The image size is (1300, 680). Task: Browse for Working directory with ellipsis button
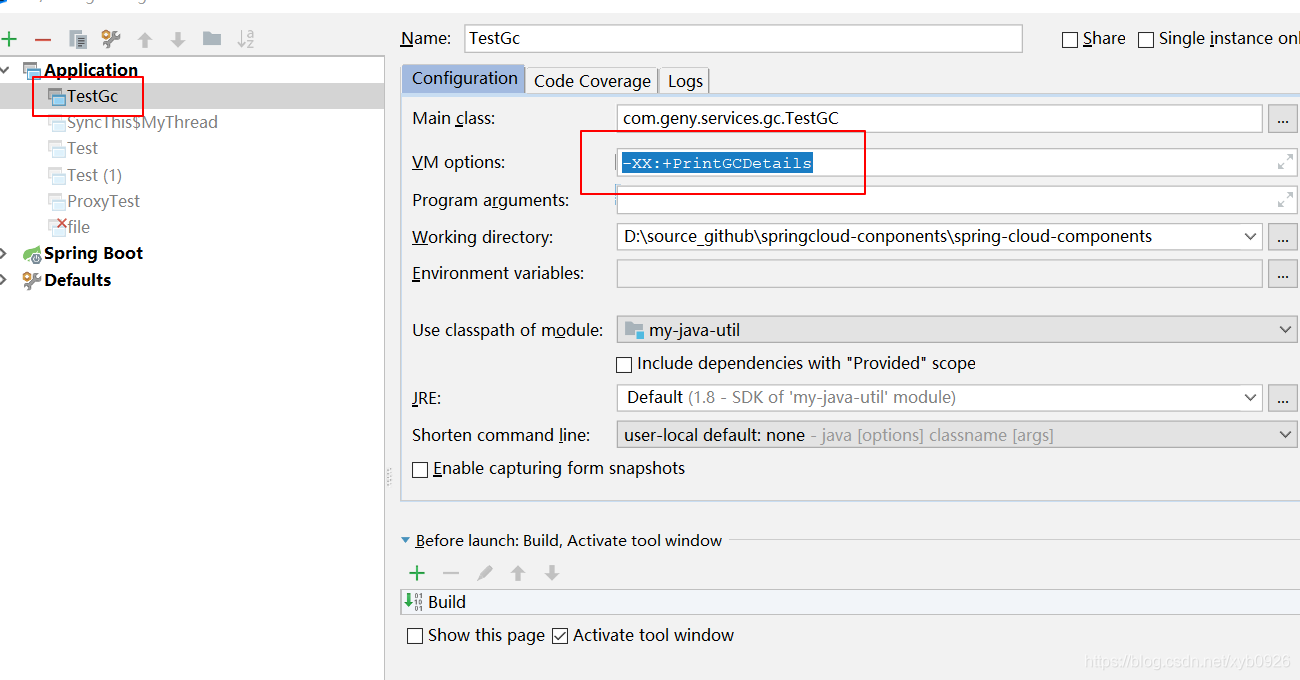point(1282,237)
